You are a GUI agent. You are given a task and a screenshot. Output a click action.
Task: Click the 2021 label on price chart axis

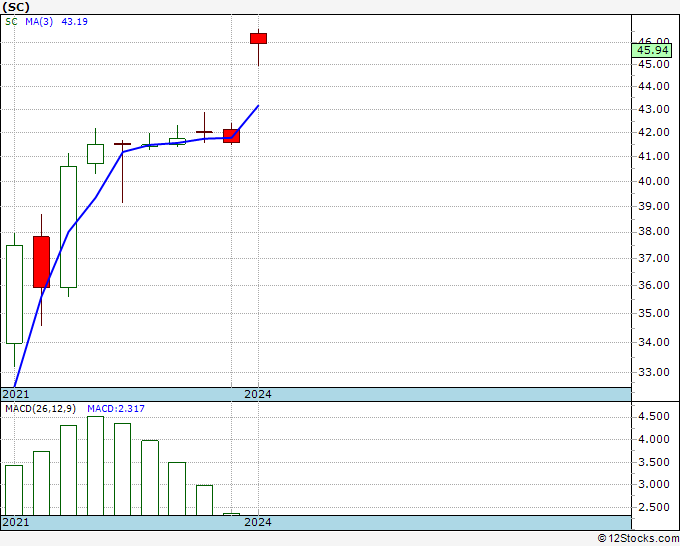(x=16, y=394)
